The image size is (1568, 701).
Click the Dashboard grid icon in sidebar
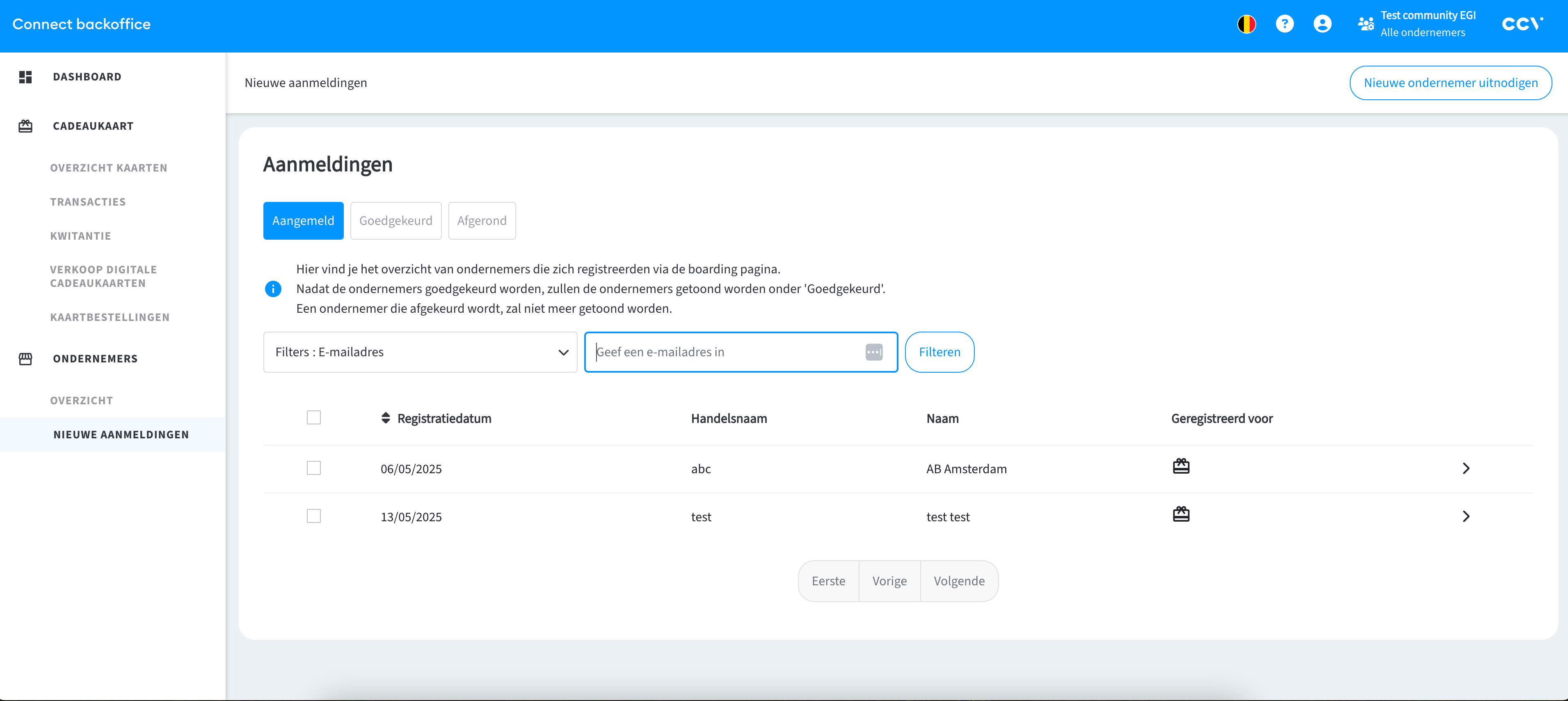[x=25, y=77]
